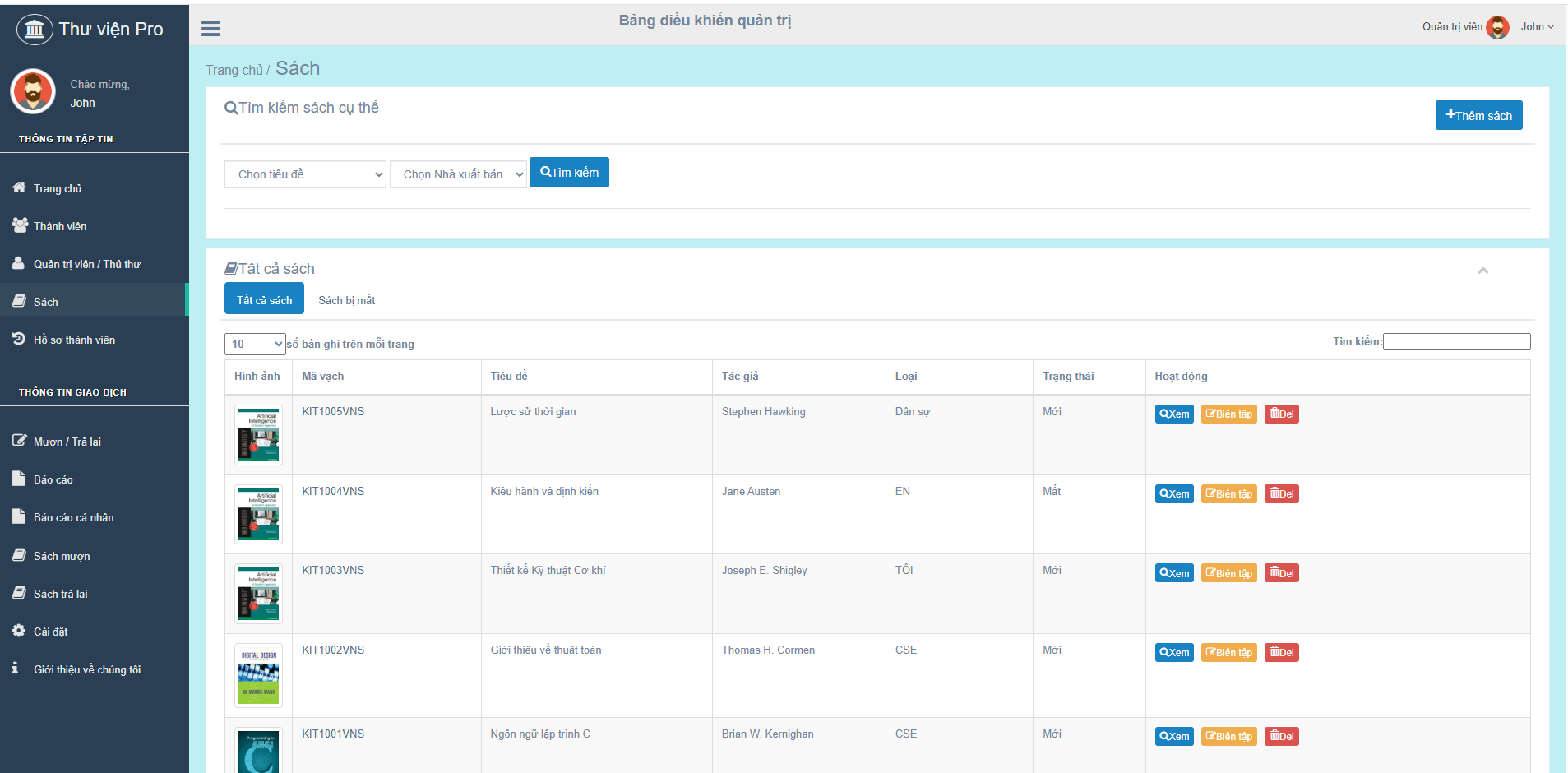Open Giới thiệu về chúng tôi info item
Image resolution: width=1568 pixels, height=773 pixels.
86,669
